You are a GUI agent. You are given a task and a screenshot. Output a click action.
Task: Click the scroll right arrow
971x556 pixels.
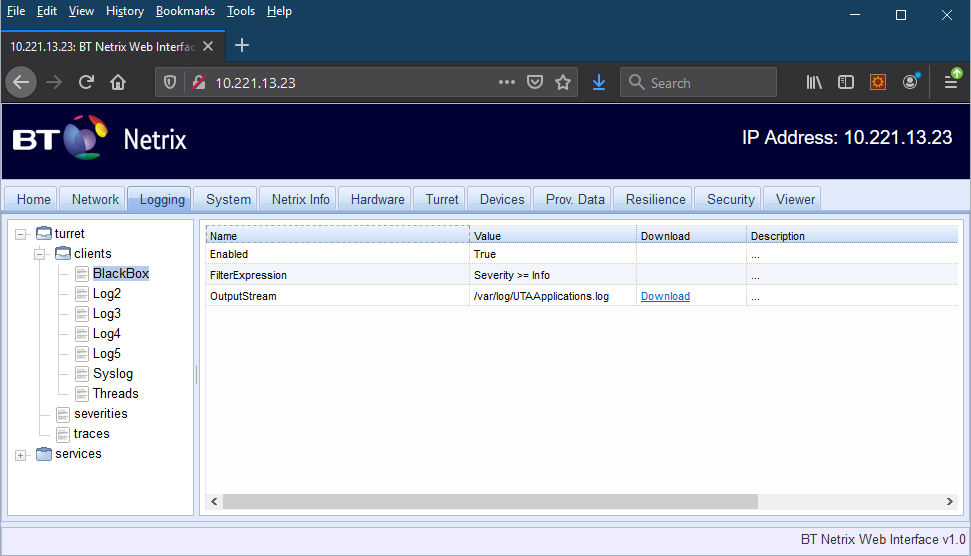click(x=949, y=502)
